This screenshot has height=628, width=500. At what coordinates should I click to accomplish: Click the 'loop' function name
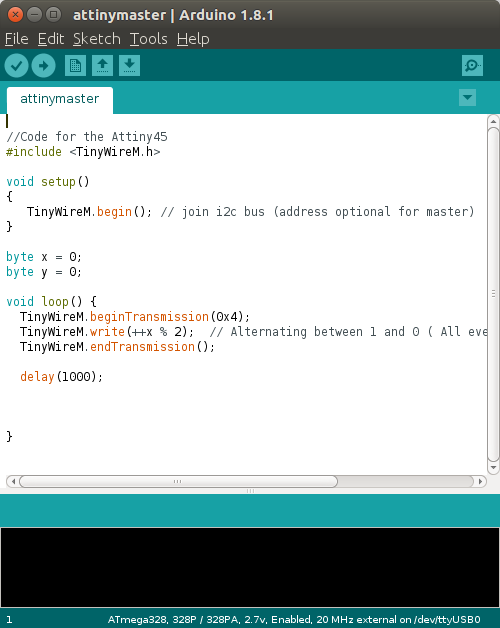(x=55, y=302)
